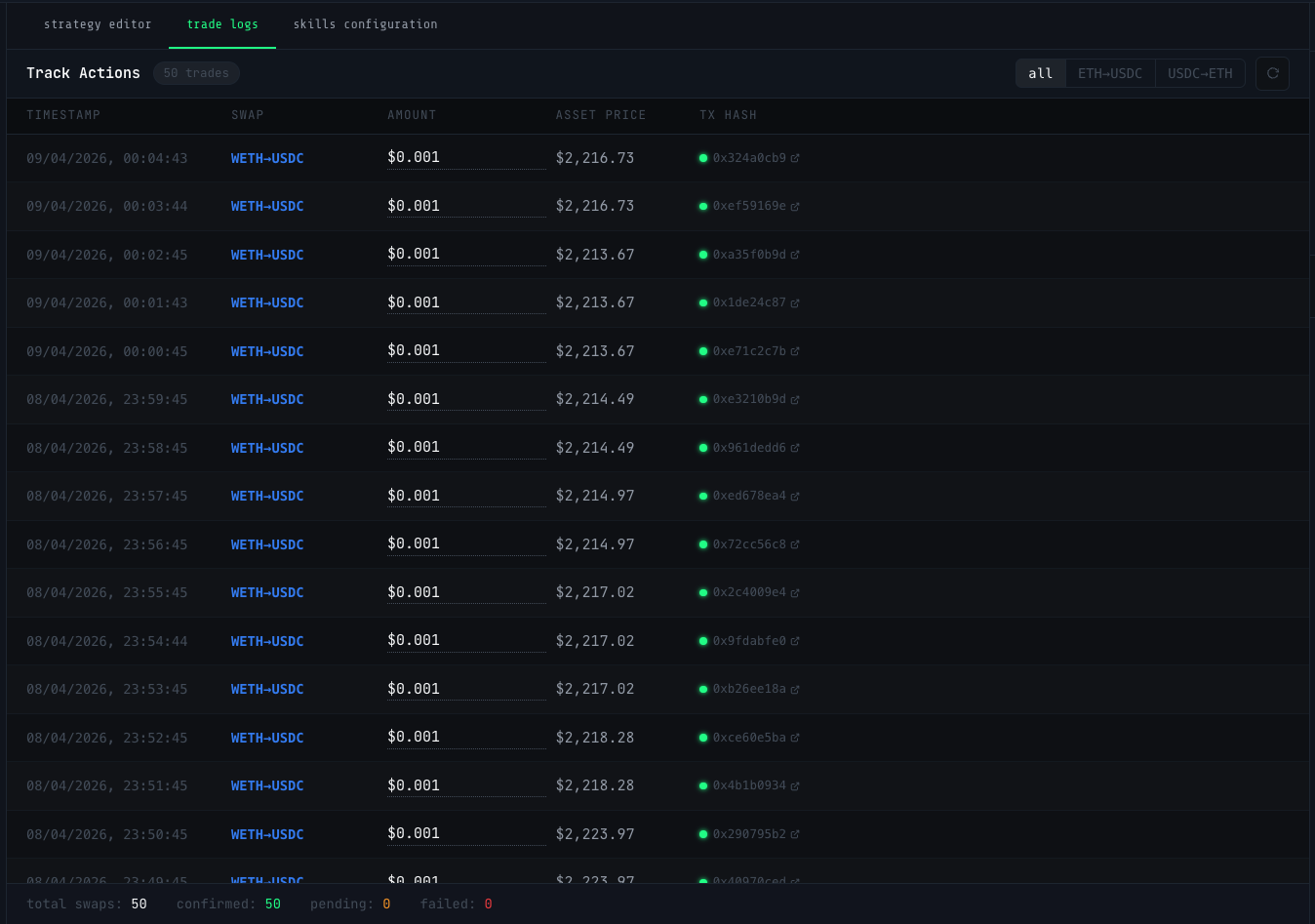This screenshot has width=1315, height=924.
Task: Click WETH→USDC swap at 23:57:45
Action: (267, 497)
